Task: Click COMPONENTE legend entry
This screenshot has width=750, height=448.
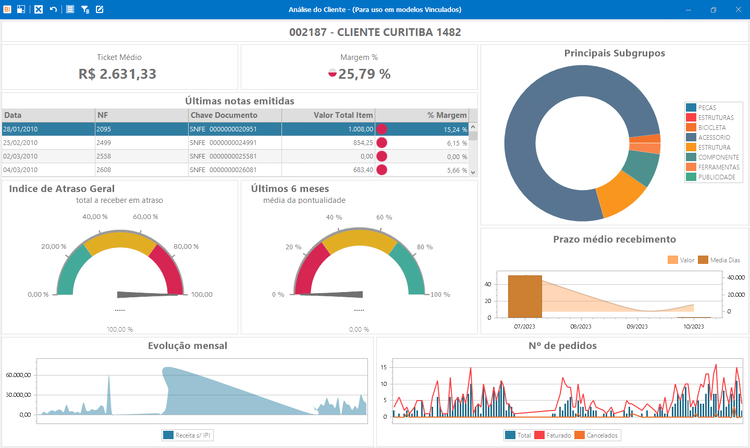Action: pyautogui.click(x=712, y=157)
